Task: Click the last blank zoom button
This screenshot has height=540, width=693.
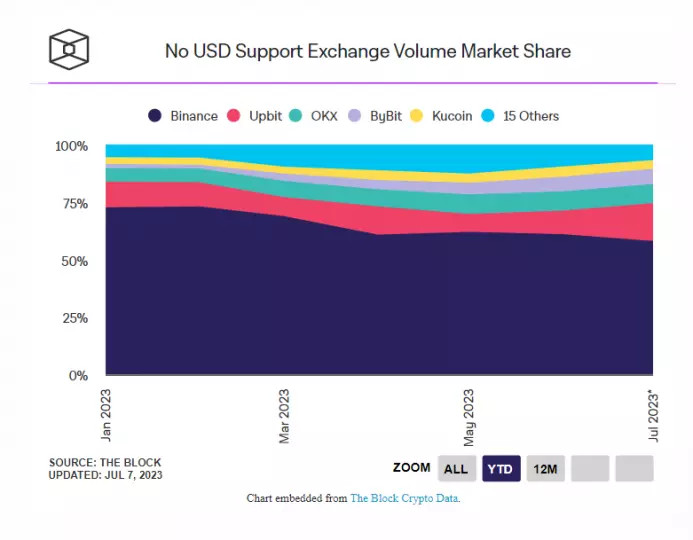Action: pos(634,468)
